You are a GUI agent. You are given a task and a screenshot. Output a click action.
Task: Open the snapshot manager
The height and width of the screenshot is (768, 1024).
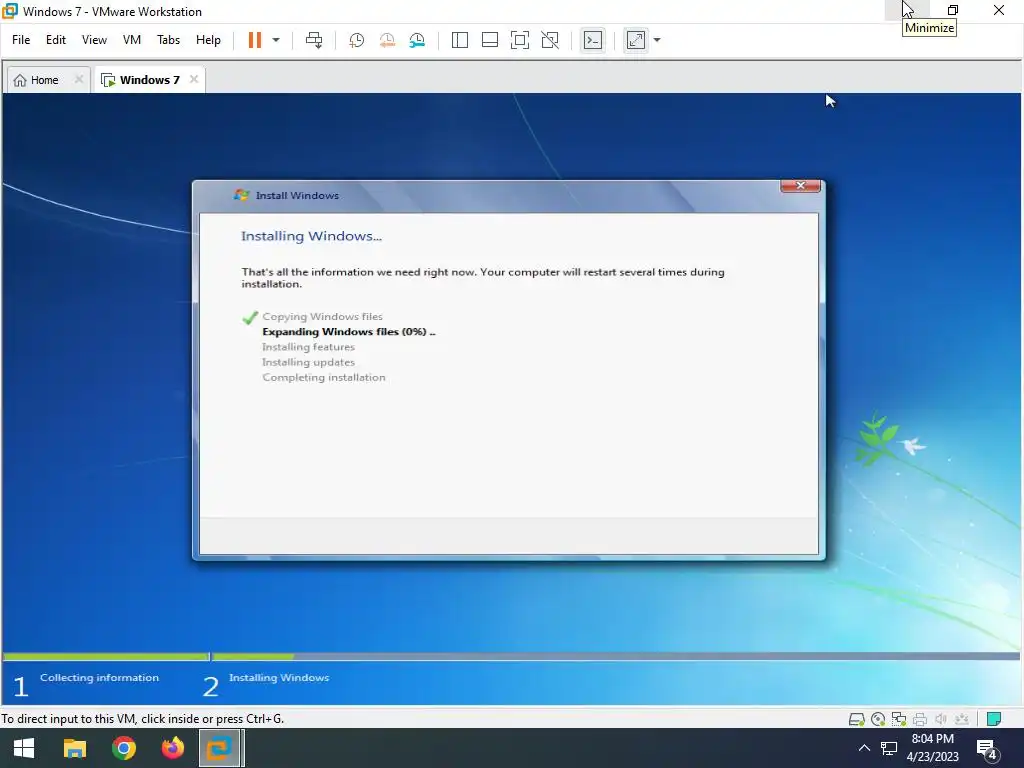pyautogui.click(x=417, y=40)
